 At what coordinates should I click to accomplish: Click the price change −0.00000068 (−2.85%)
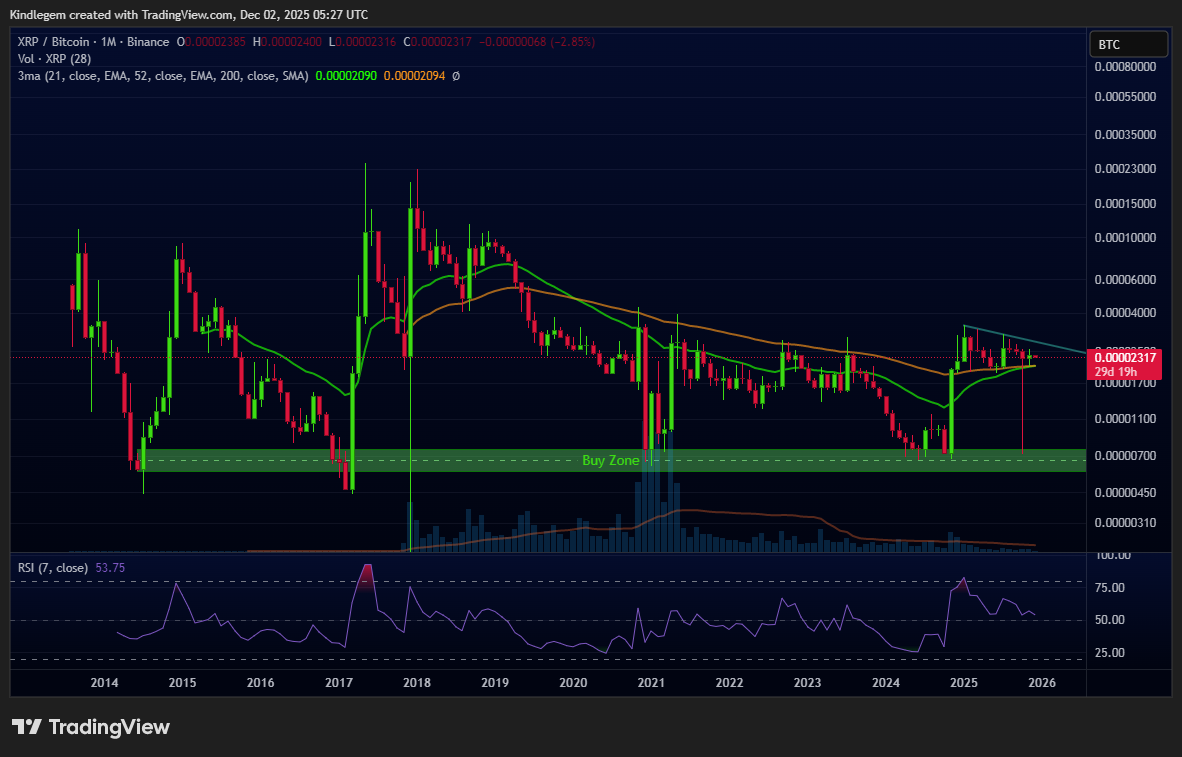click(538, 42)
